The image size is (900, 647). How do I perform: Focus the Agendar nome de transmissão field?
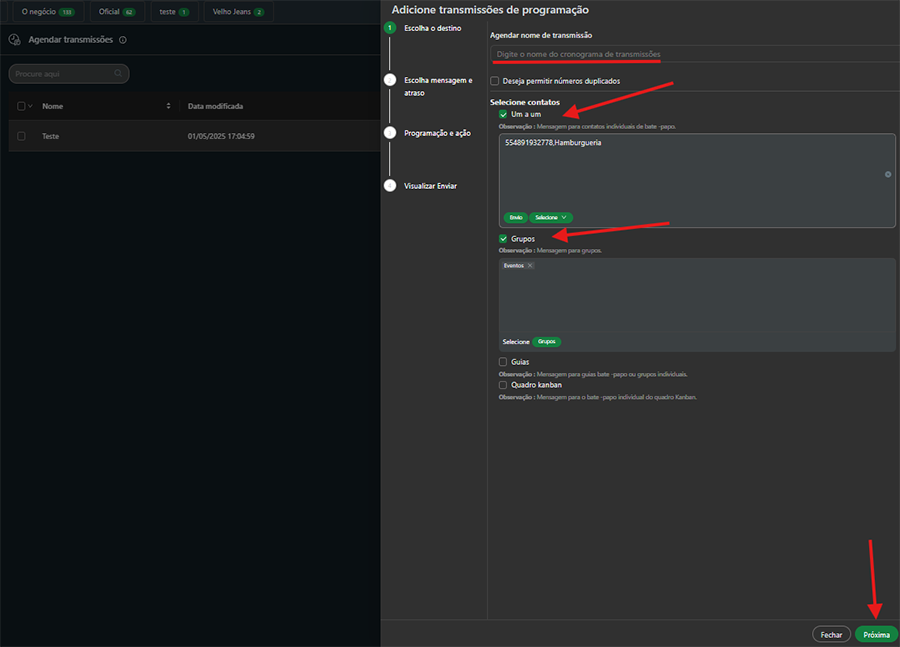point(692,54)
